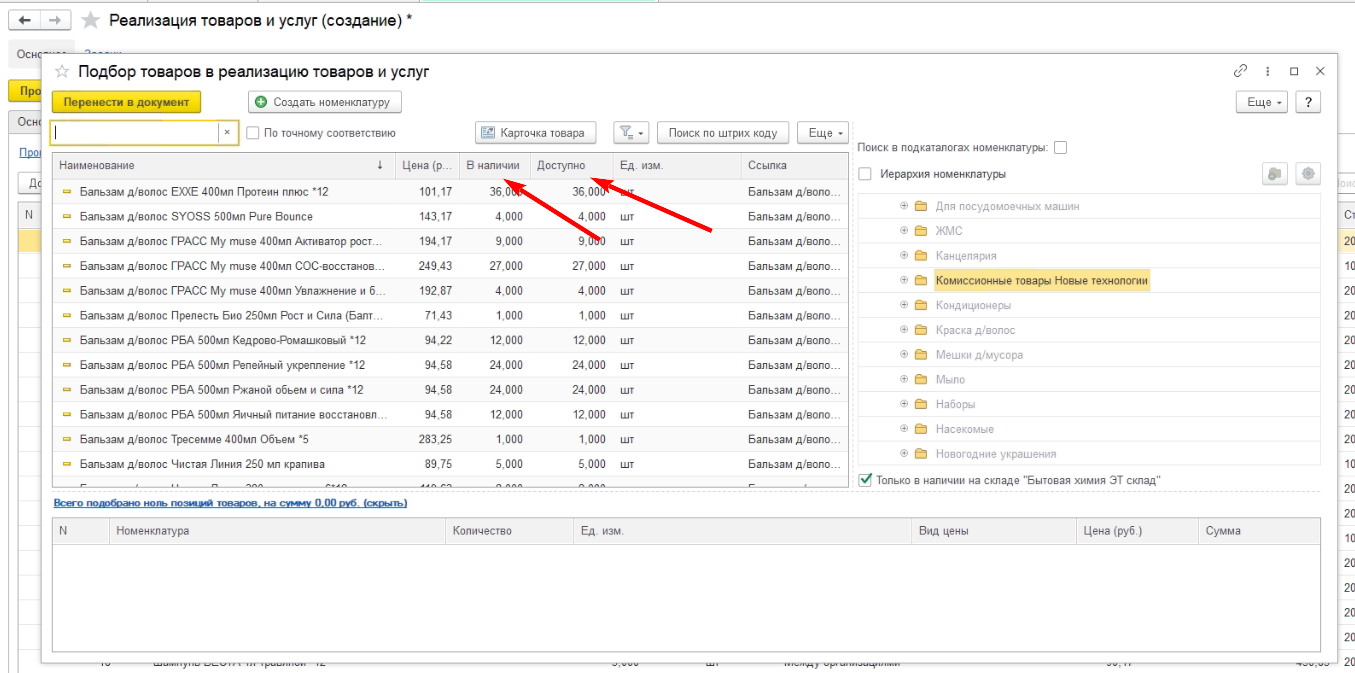Click the Перенести в документ button
This screenshot has height=673, width=1355.
[x=126, y=102]
